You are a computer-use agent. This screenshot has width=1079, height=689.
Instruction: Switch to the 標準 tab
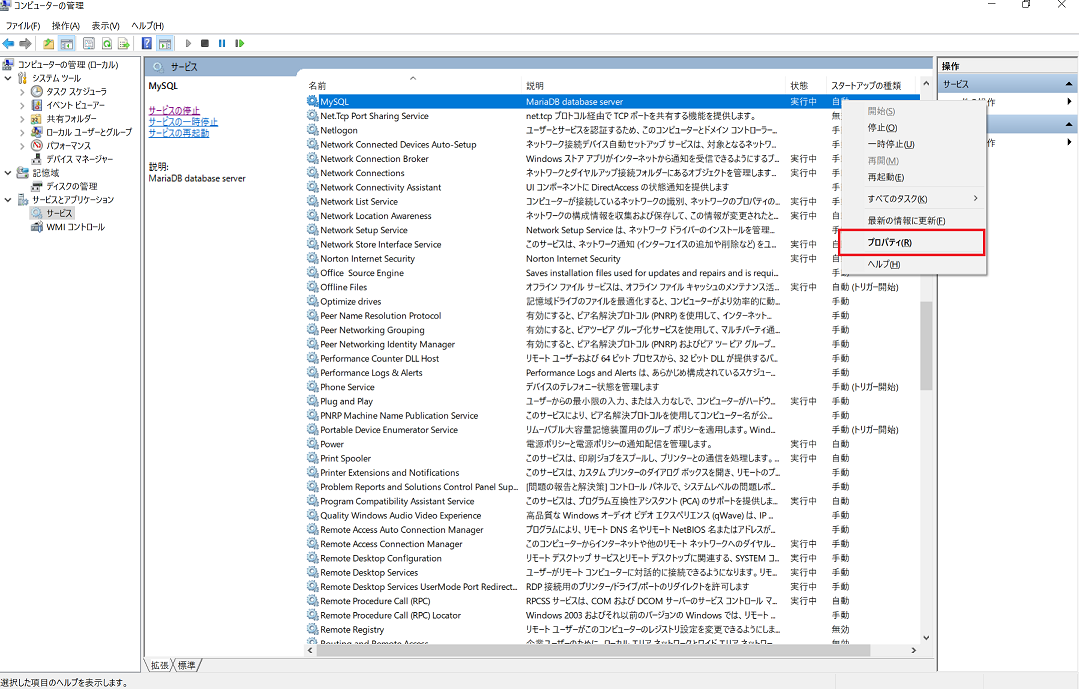186,666
